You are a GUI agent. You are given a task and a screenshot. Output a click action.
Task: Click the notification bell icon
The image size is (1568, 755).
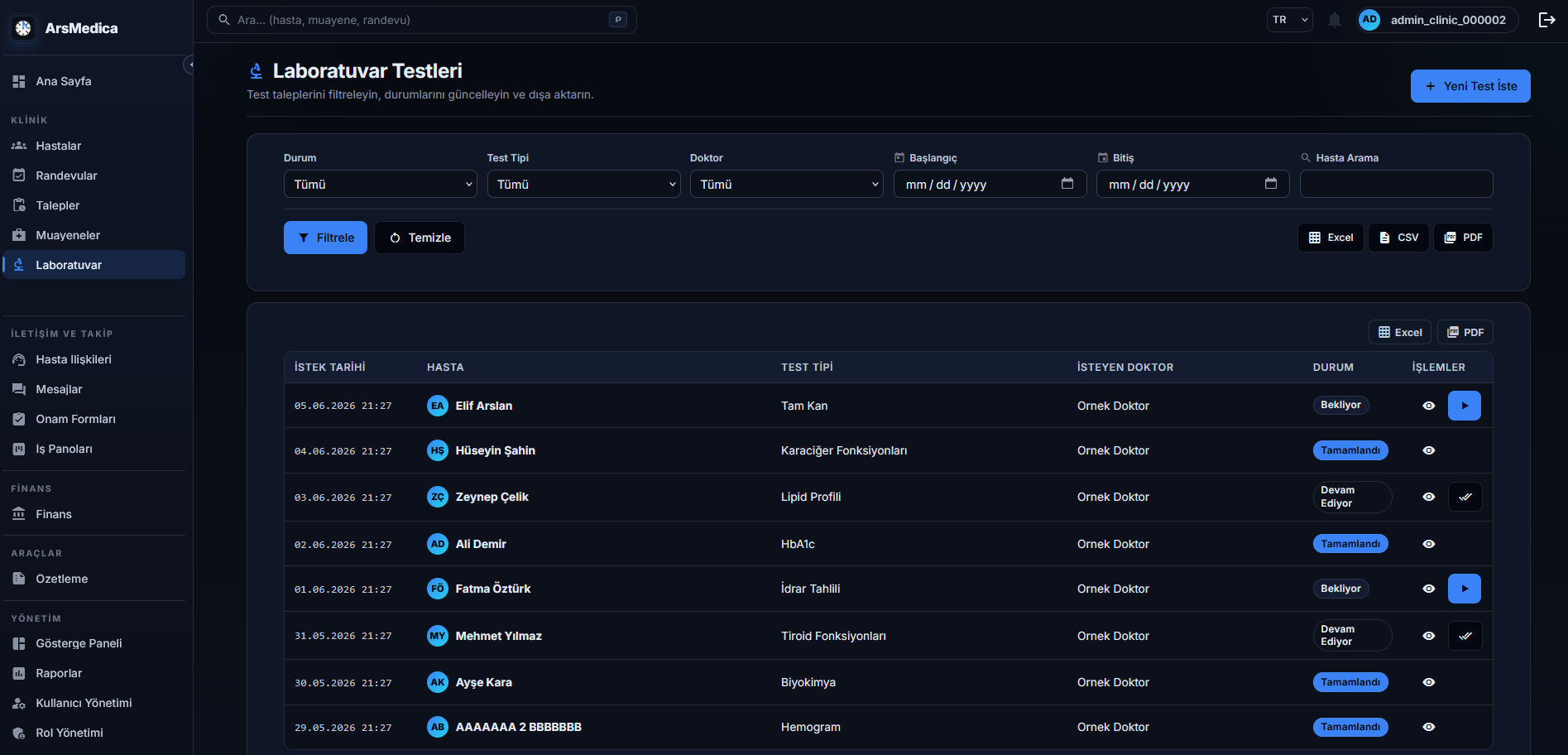pos(1334,20)
